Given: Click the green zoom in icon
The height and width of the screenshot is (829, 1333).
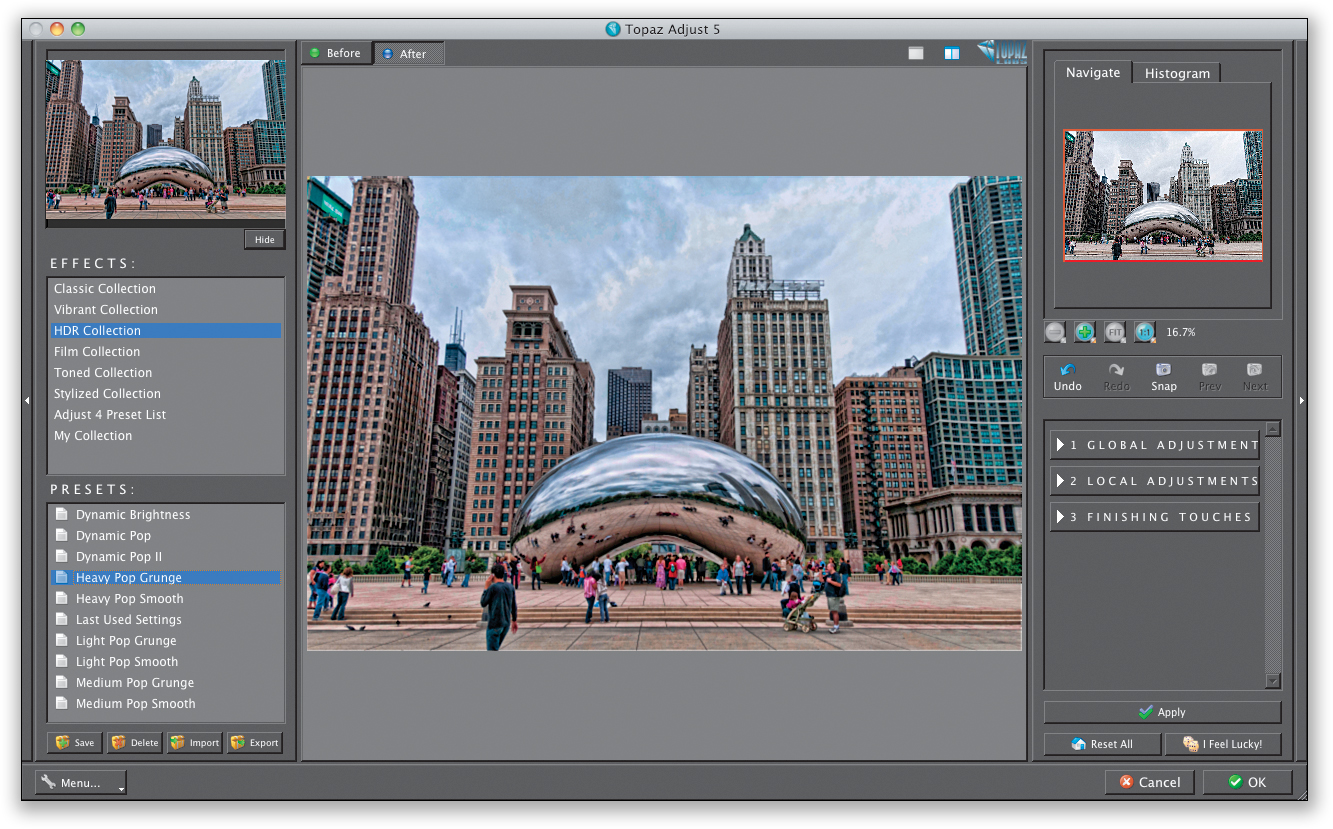Looking at the screenshot, I should [1085, 332].
